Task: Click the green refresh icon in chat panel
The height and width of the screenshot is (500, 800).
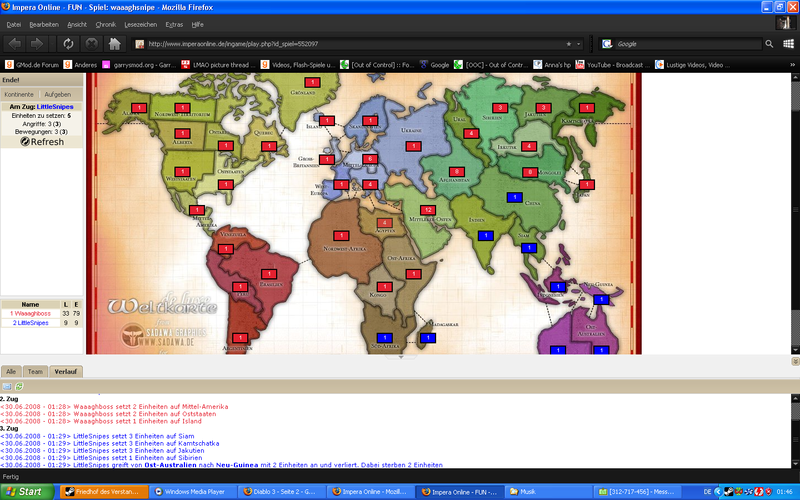Action: point(19,387)
